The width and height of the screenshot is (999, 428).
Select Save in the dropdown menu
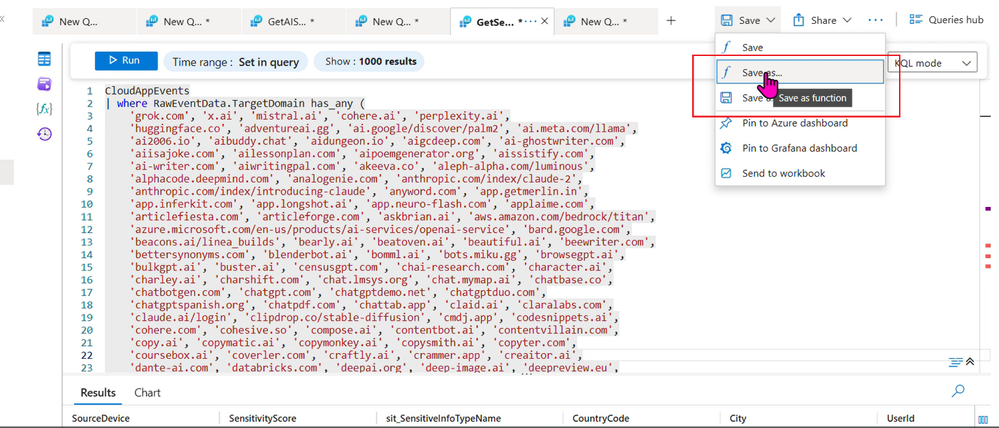coord(800,47)
